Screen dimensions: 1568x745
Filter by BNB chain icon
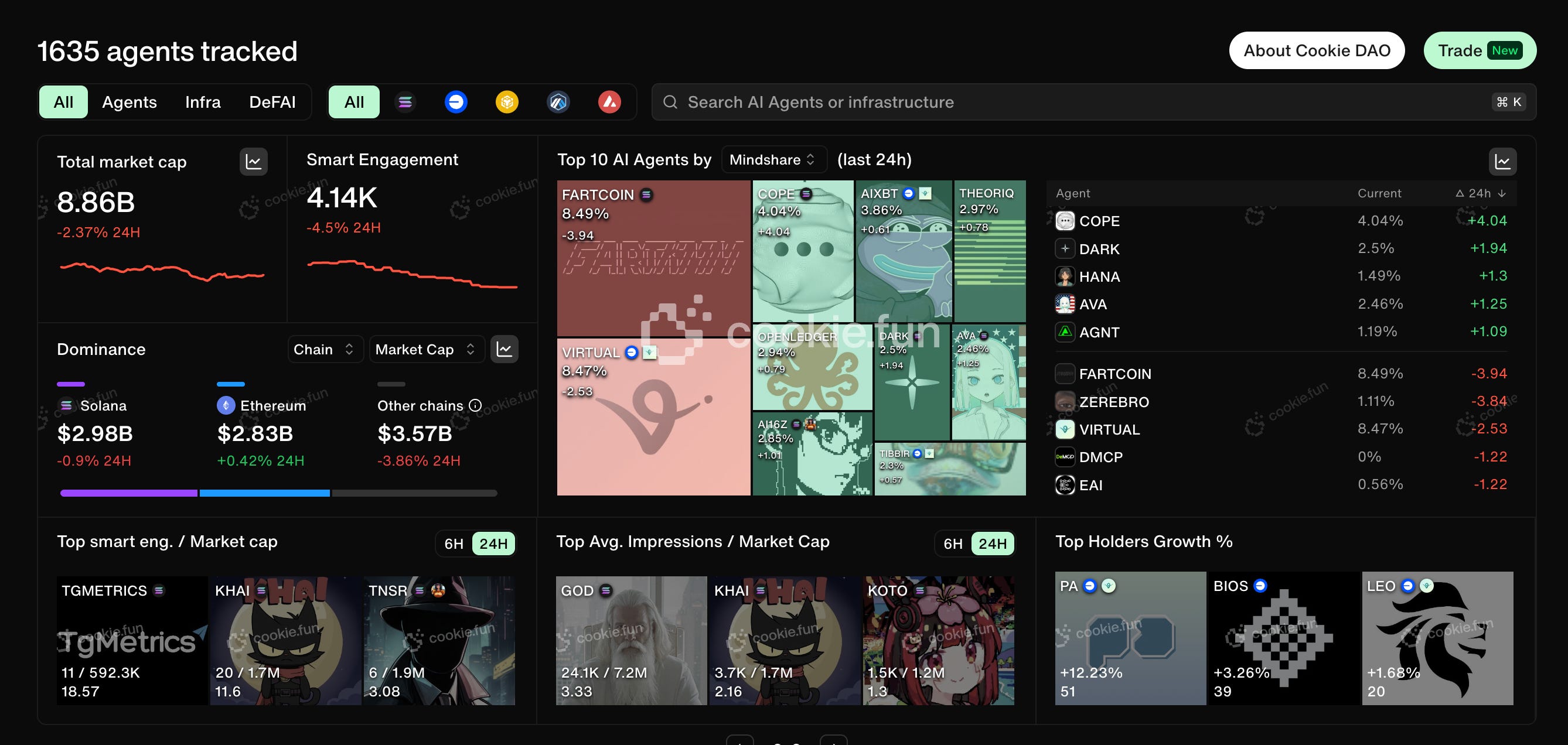point(507,102)
